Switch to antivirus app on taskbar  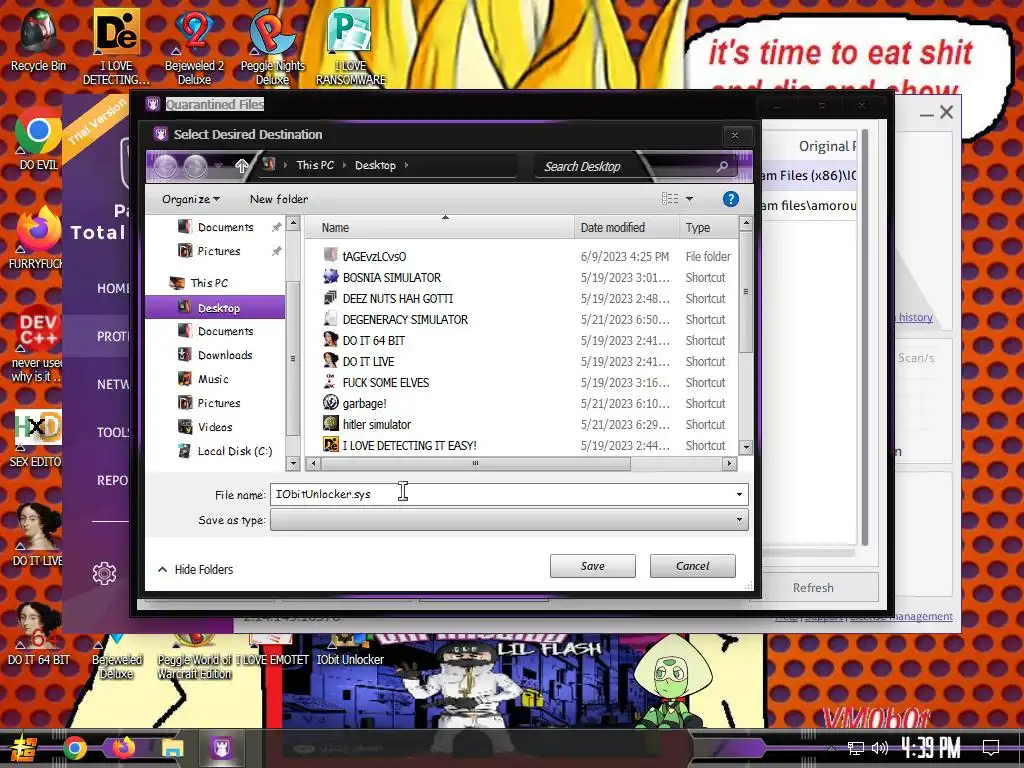point(221,748)
